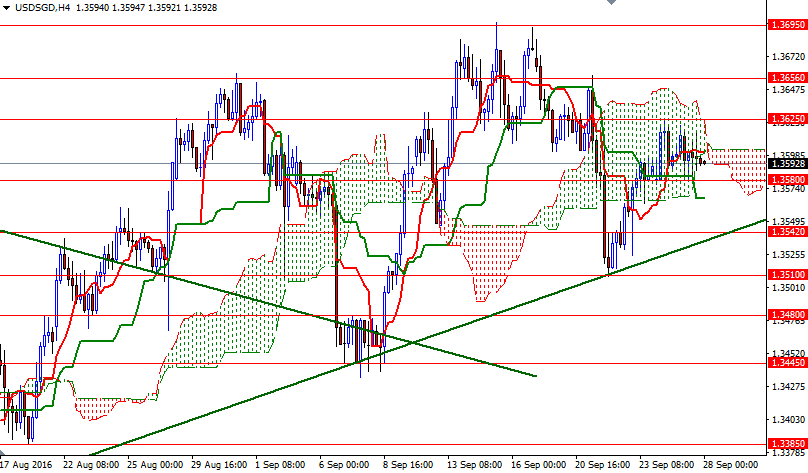Click the OHLC value 1.35947 in header
The height and width of the screenshot is (473, 808).
tap(128, 8)
